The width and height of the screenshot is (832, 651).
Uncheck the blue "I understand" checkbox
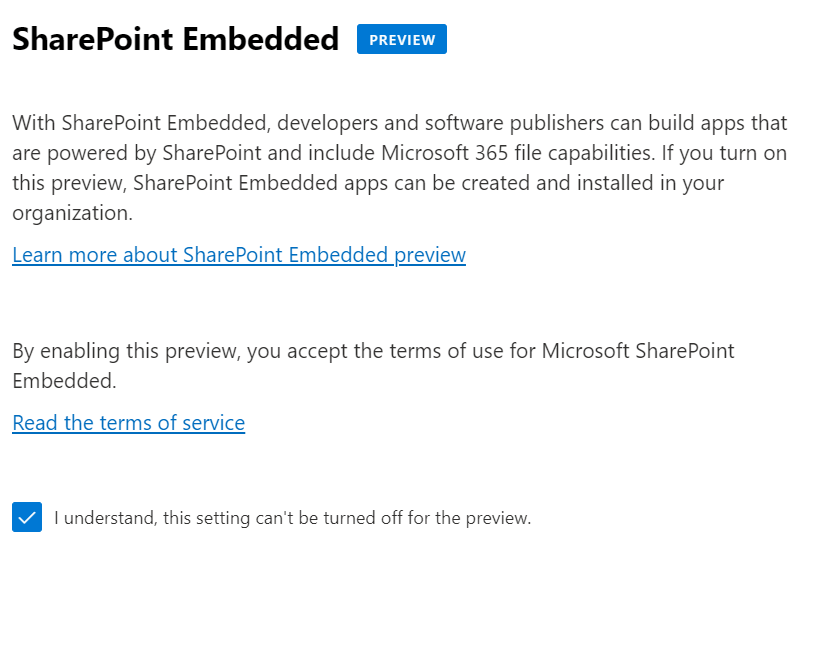coord(27,517)
